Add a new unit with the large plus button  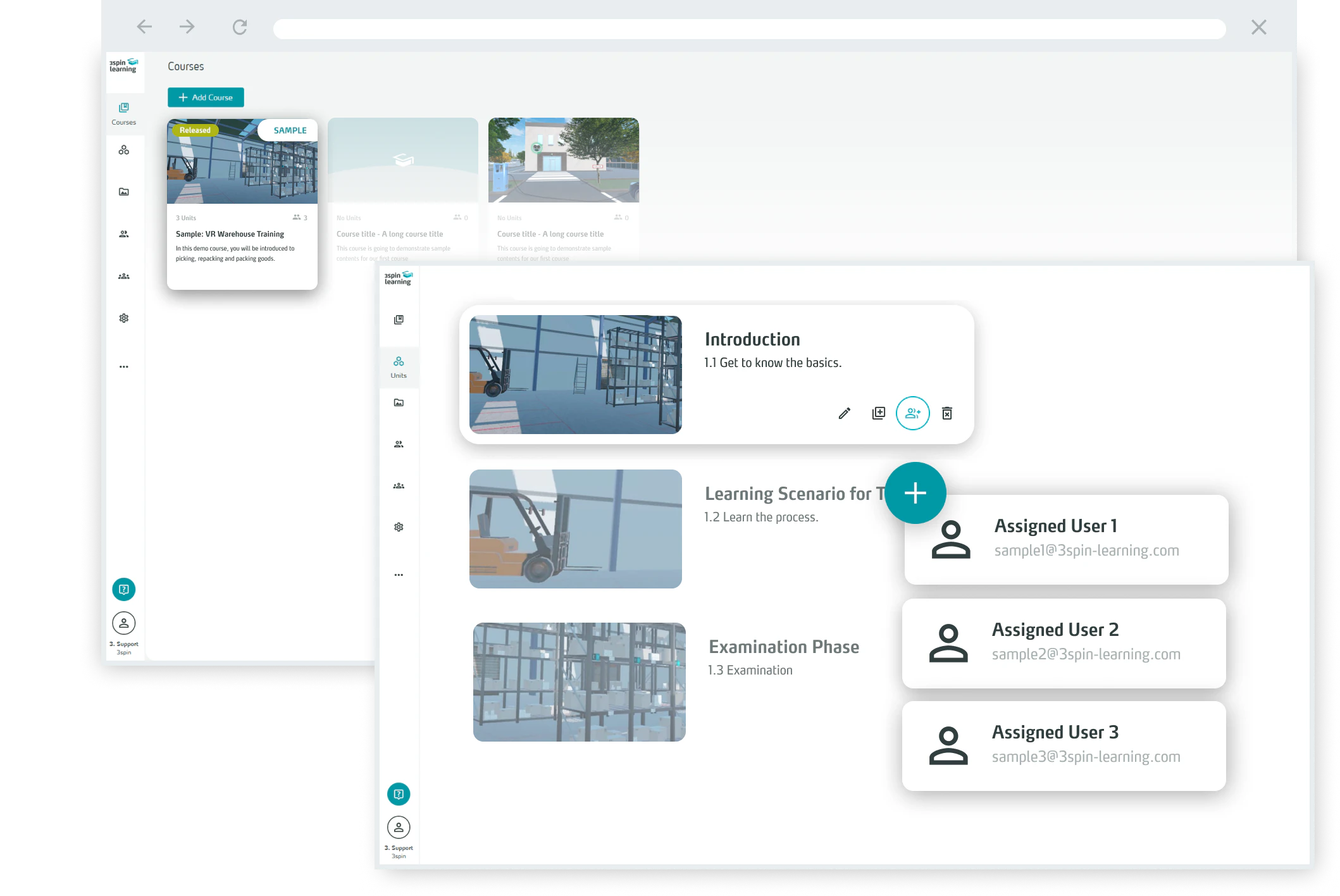[915, 493]
